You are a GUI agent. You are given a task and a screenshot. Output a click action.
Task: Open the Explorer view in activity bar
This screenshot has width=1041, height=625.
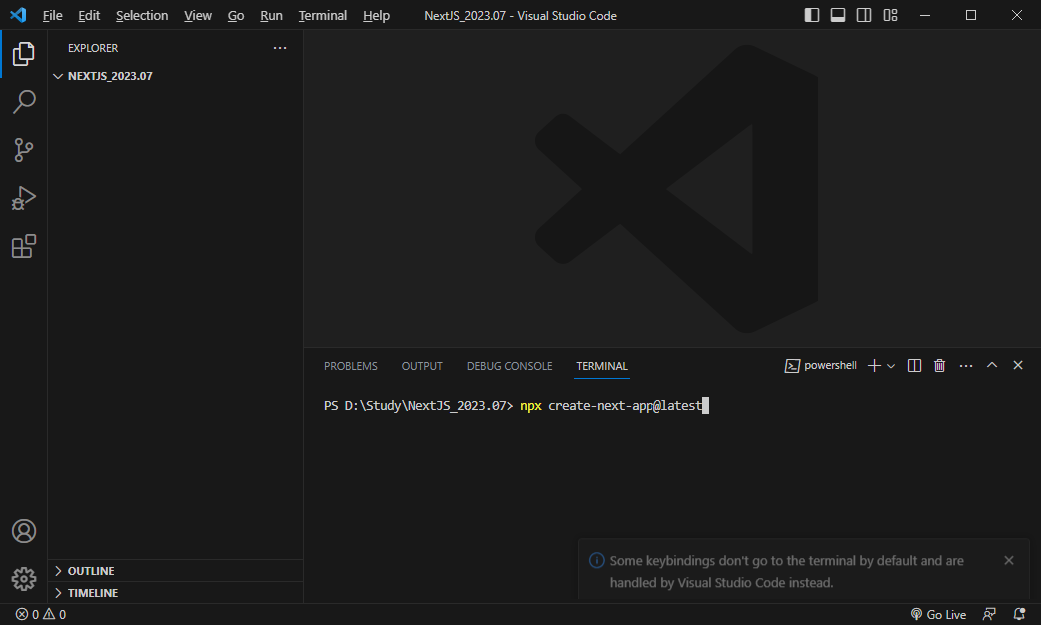click(x=24, y=54)
